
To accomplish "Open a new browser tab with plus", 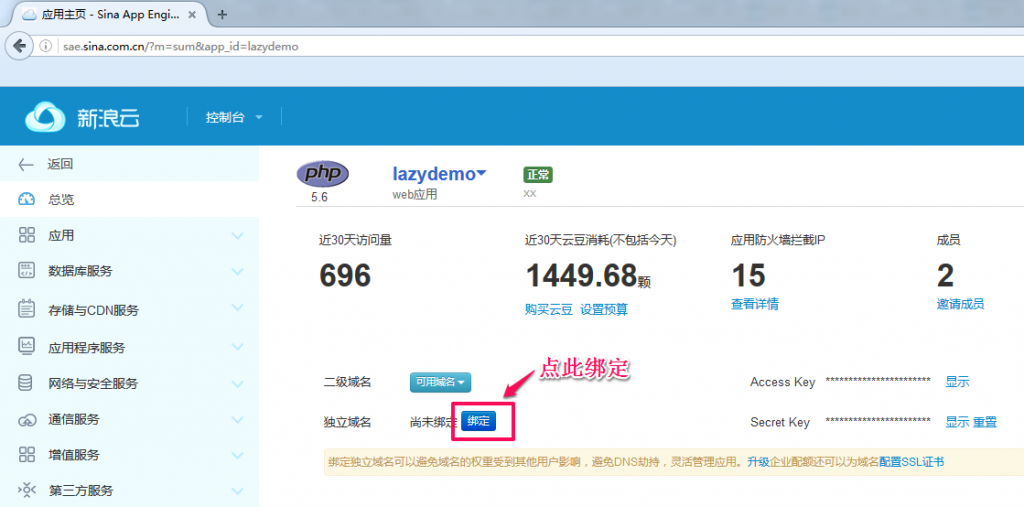I will (x=222, y=14).
